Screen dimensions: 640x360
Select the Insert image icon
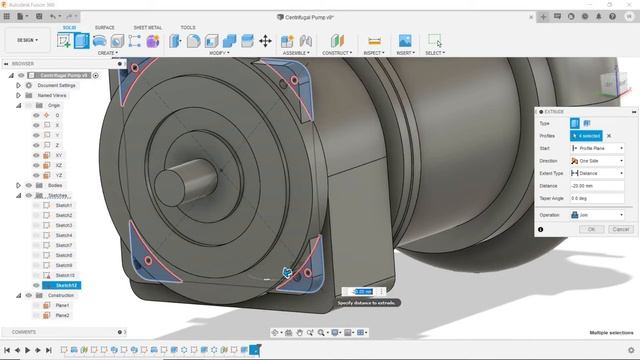405,41
